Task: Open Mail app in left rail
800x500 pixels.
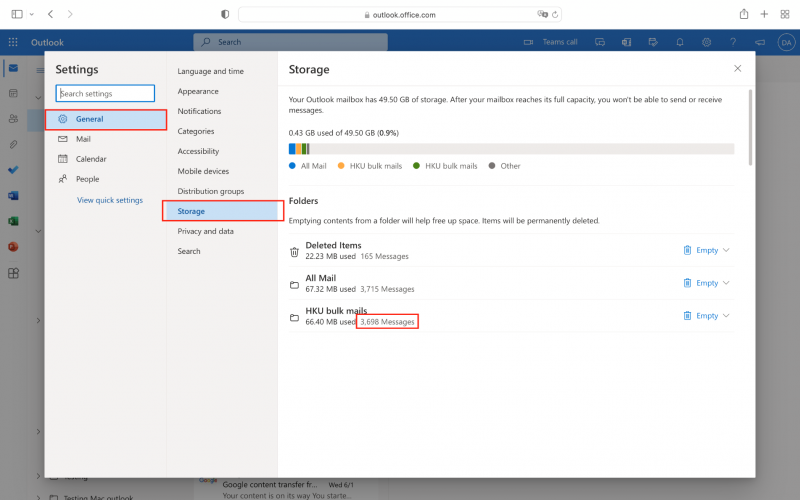Action: [x=13, y=68]
